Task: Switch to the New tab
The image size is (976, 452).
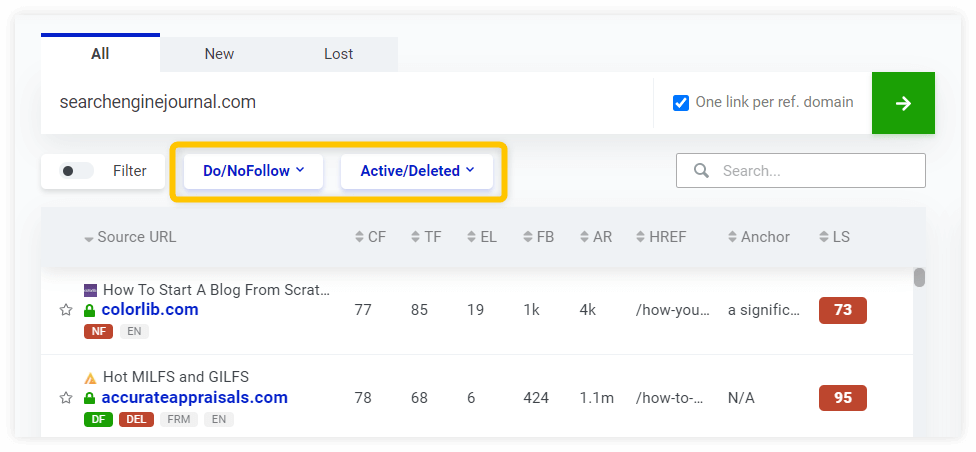Action: coord(219,54)
